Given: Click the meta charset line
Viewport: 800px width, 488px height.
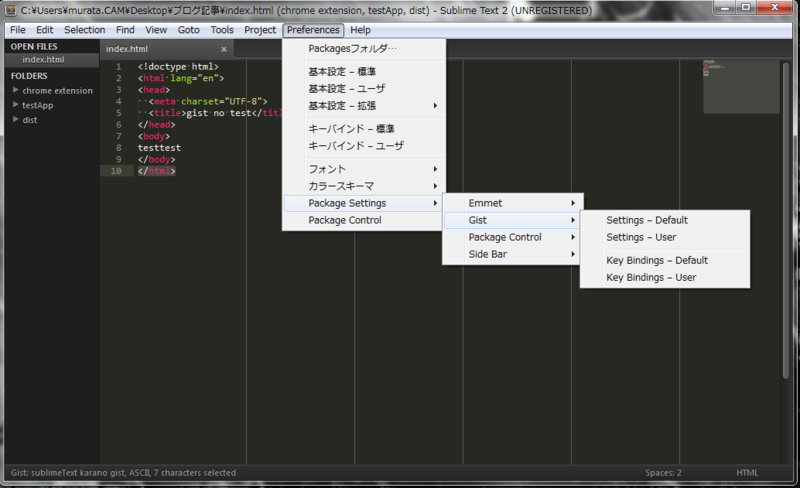Looking at the screenshot, I should [208, 101].
